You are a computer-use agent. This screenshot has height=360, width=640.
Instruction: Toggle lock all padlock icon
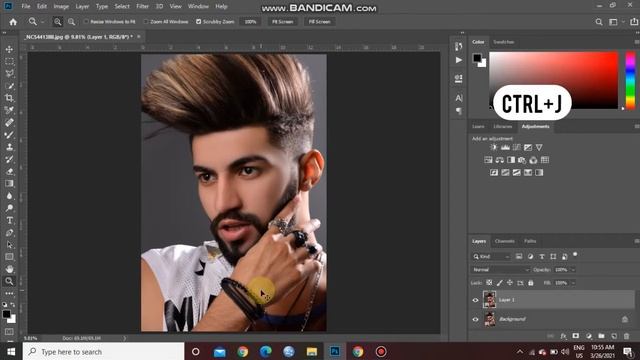tap(531, 282)
